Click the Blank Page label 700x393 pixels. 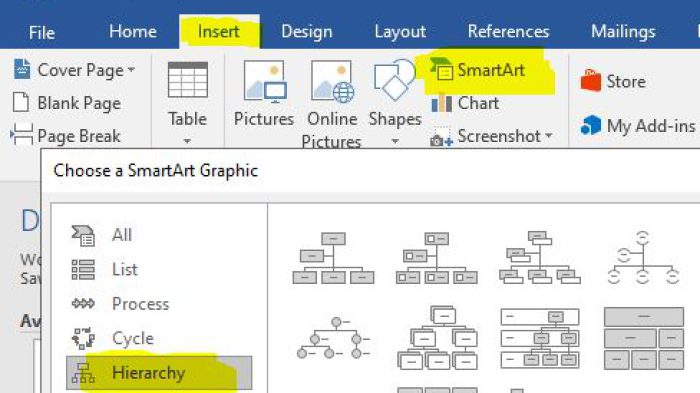pos(79,103)
